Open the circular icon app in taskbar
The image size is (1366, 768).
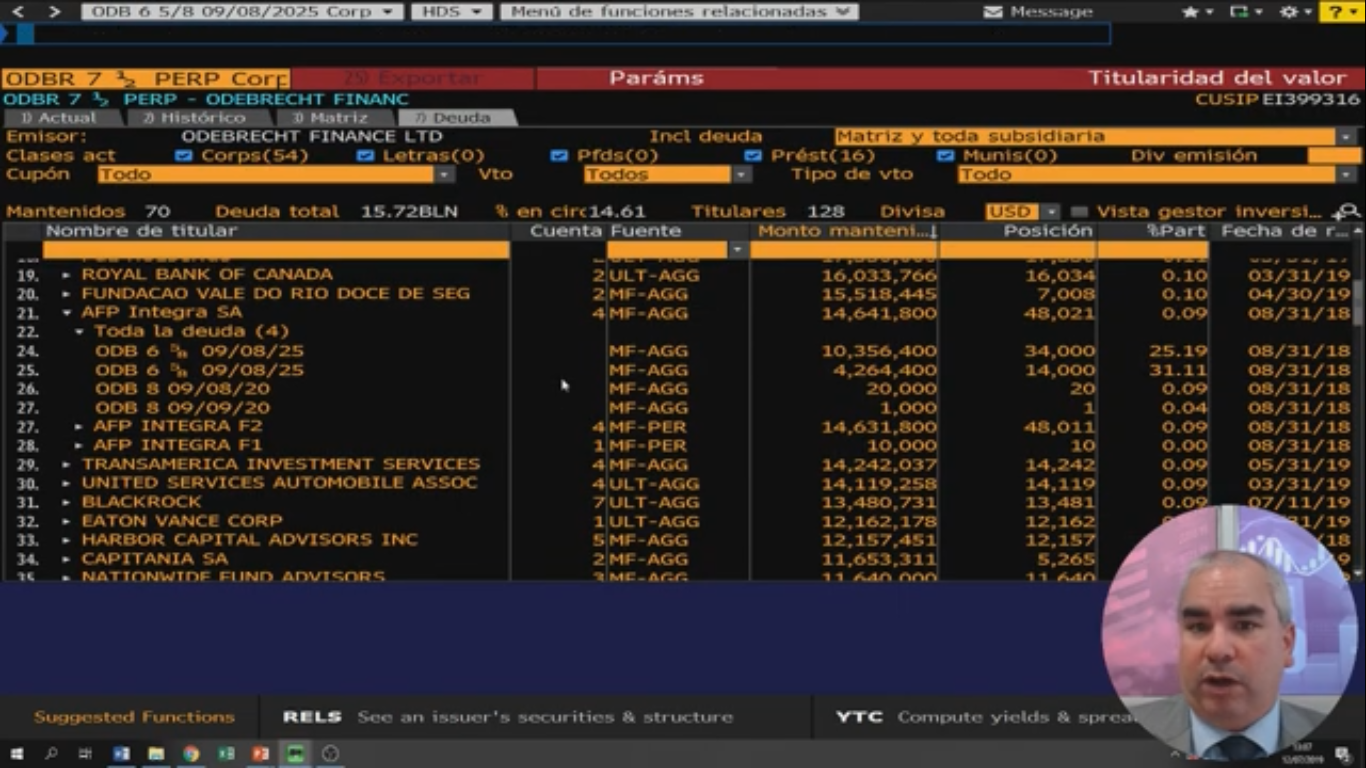point(331,754)
